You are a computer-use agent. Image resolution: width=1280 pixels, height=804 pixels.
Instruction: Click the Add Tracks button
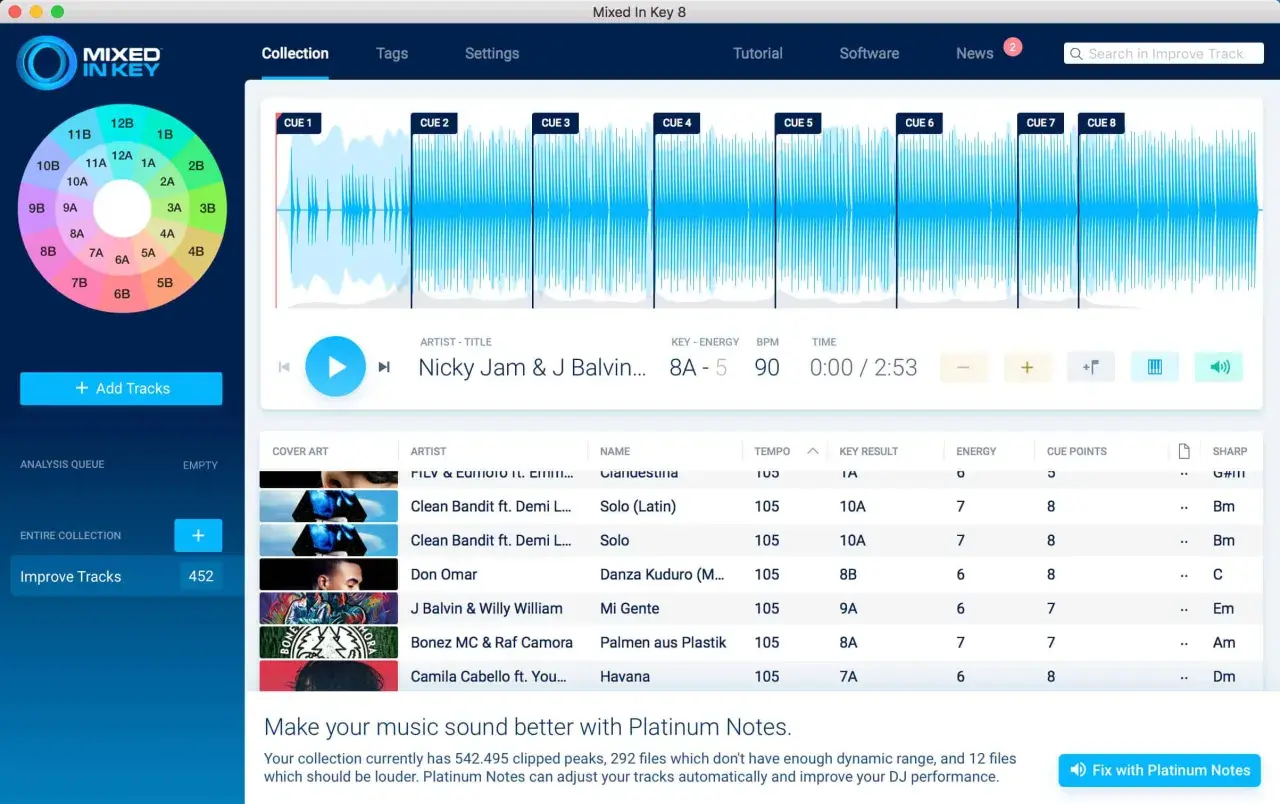pos(121,388)
